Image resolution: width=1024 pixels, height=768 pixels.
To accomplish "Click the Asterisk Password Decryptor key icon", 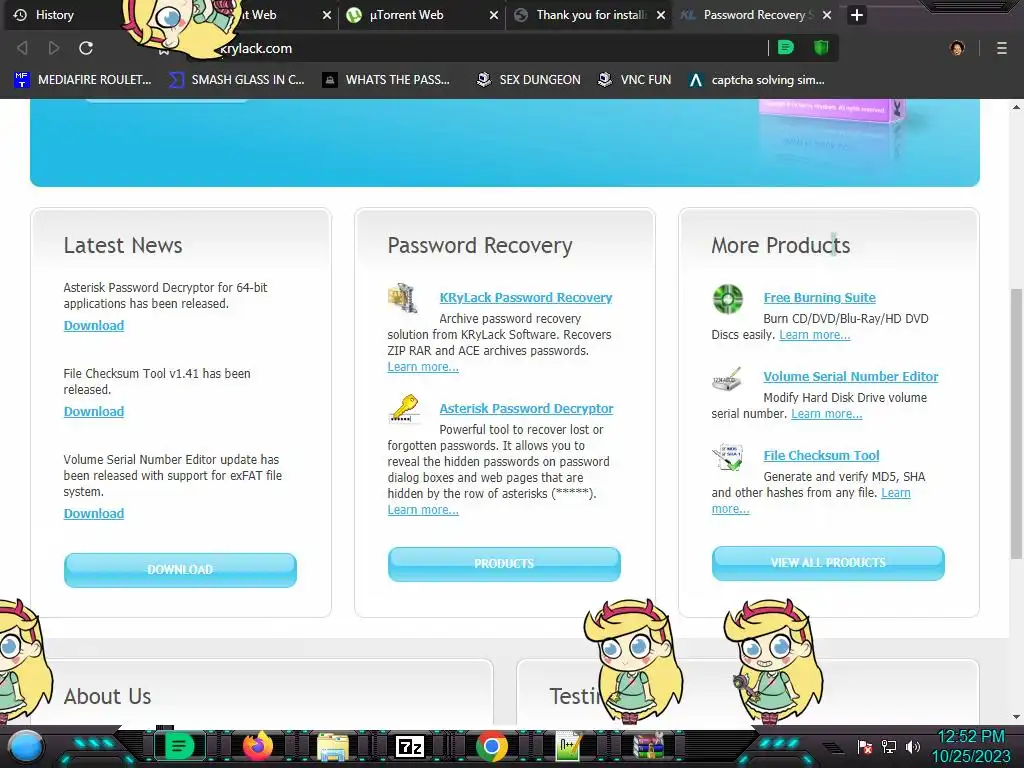I will point(404,409).
